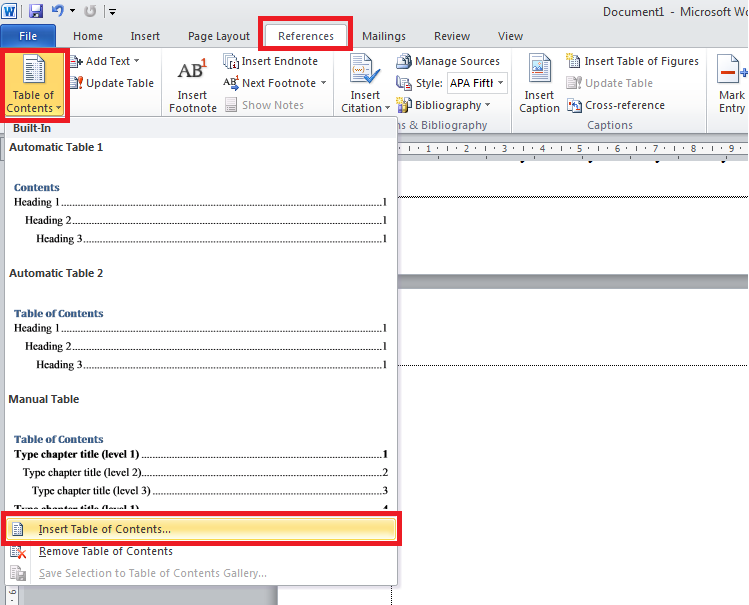Click the horizontal ruler at mark 5
Image resolution: width=749 pixels, height=605 pixels.
point(579,149)
